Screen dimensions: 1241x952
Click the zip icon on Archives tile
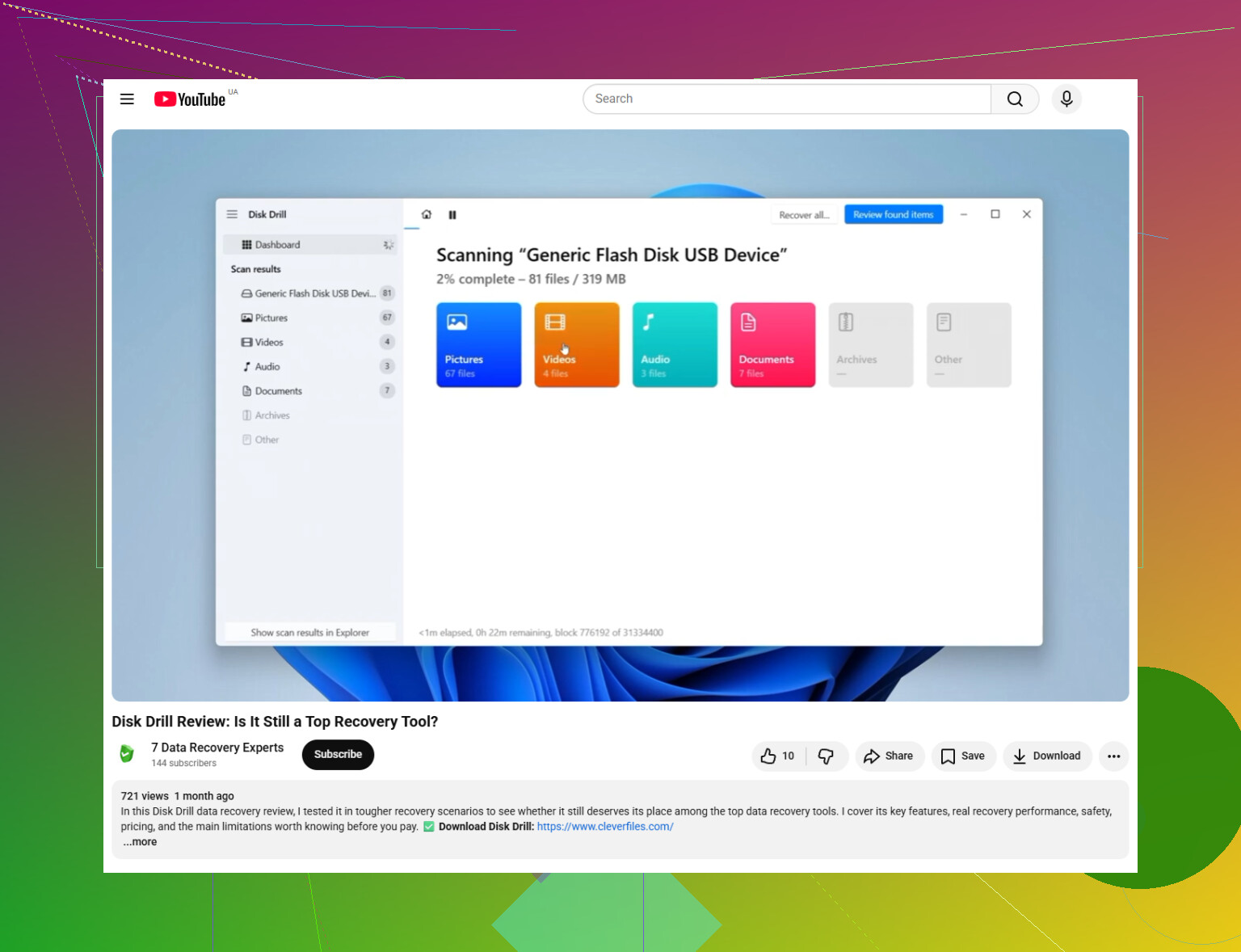[x=846, y=322]
